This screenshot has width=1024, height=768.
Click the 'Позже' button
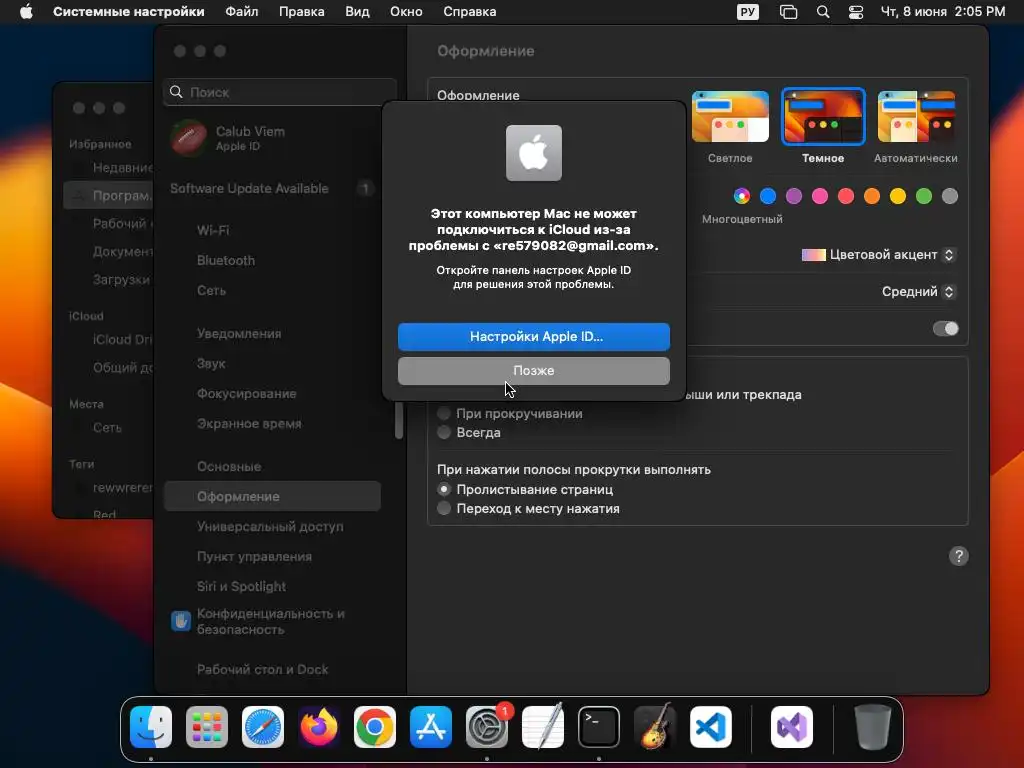[534, 370]
